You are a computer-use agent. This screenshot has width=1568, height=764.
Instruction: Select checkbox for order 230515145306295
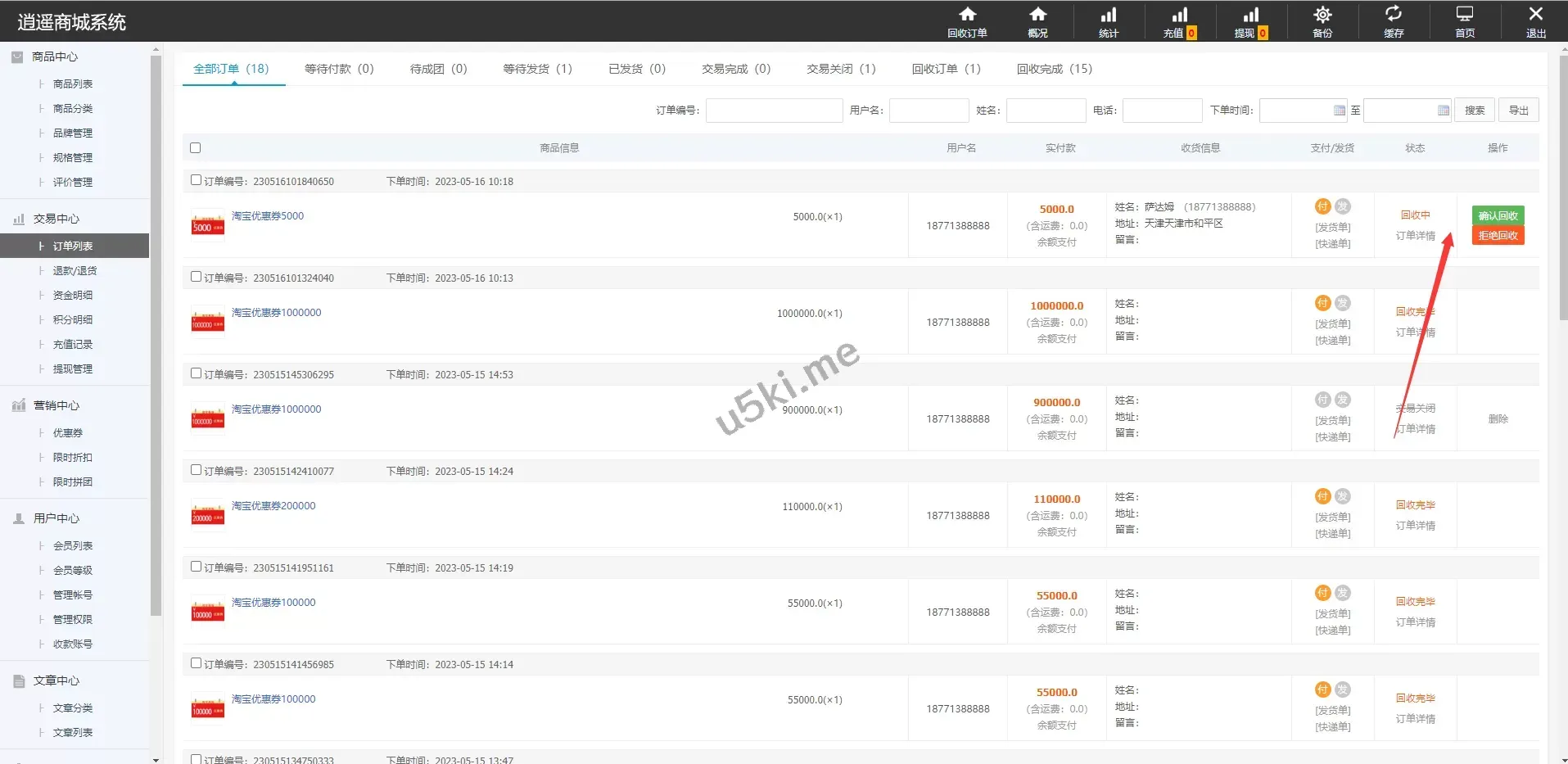[196, 373]
